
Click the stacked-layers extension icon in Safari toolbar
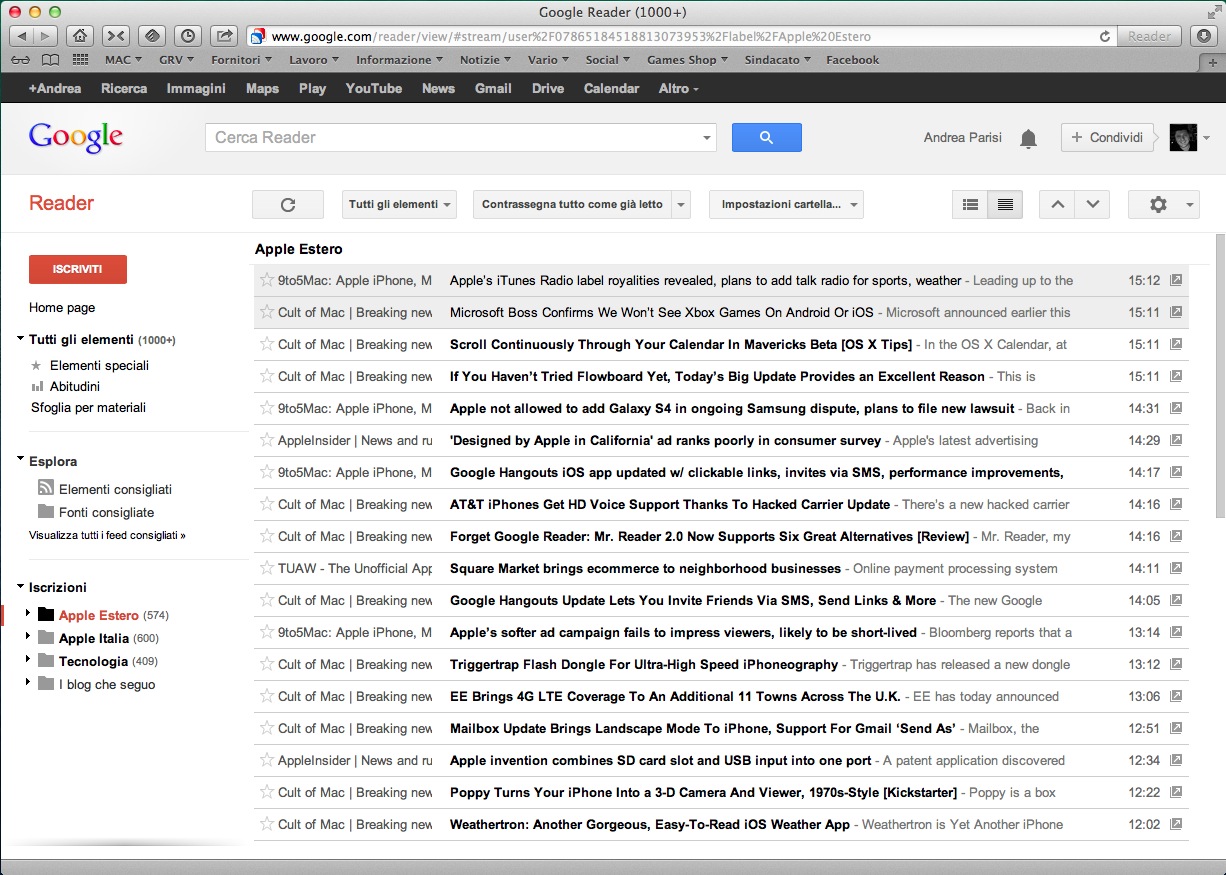click(x=152, y=36)
